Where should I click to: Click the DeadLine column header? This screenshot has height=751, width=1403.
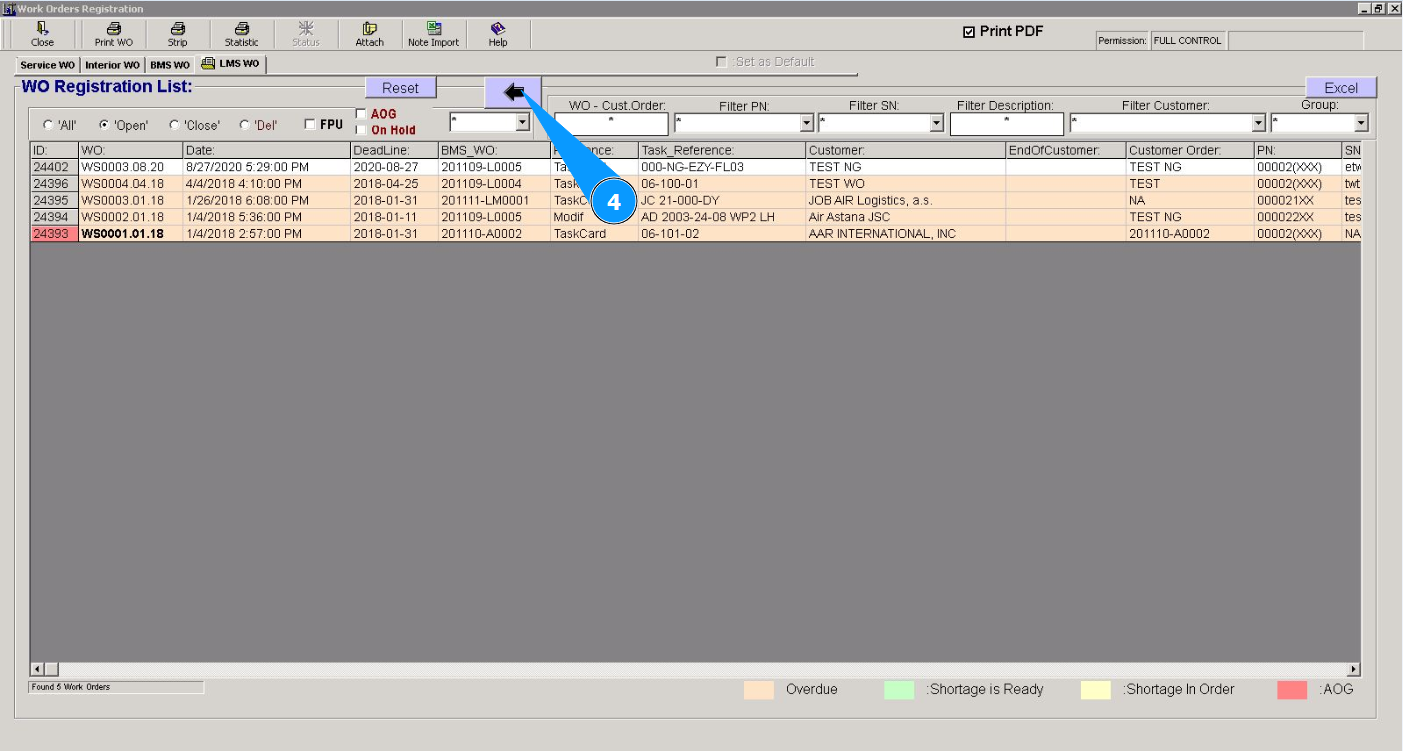tap(394, 150)
